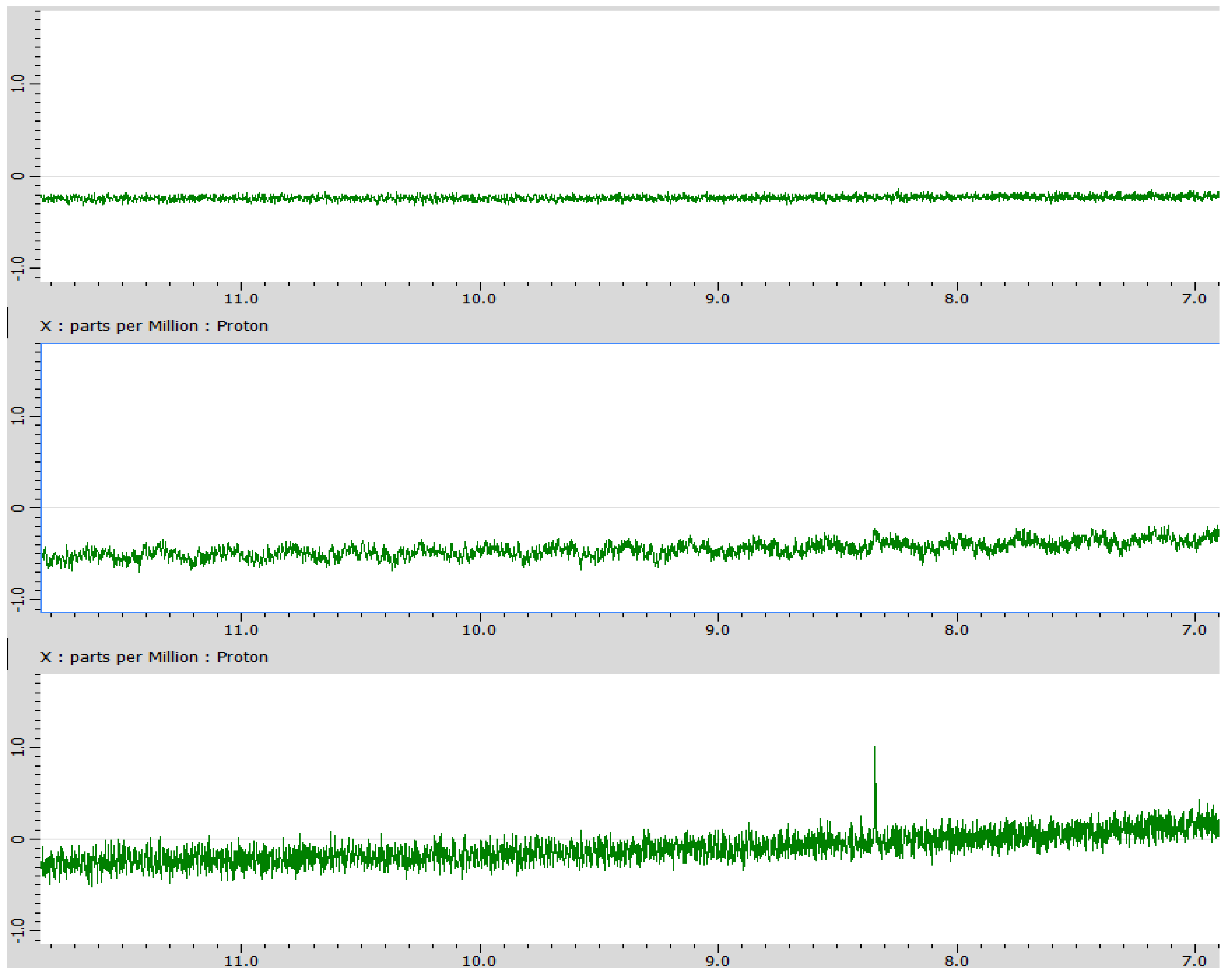Image resolution: width=1232 pixels, height=976 pixels.
Task: Click the 7.0 ppm label of middle spectrum
Action: tap(1194, 630)
